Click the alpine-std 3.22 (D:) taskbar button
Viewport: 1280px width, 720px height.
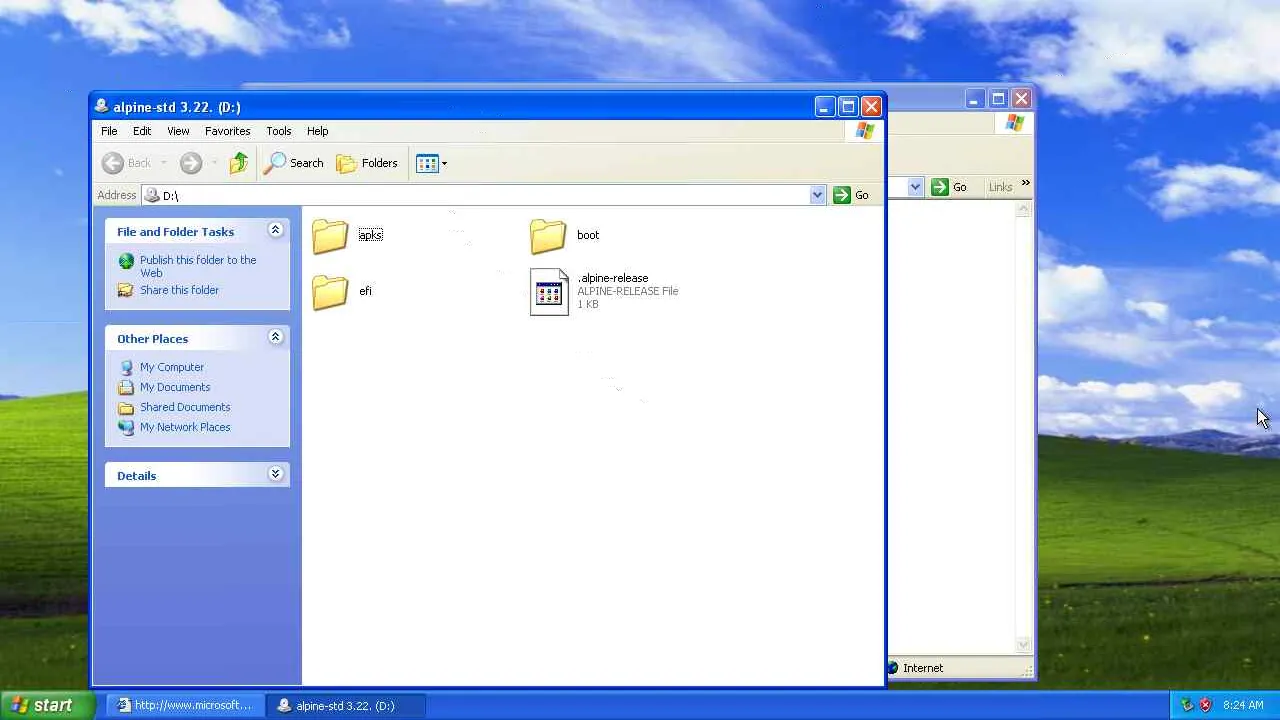pyautogui.click(x=347, y=705)
